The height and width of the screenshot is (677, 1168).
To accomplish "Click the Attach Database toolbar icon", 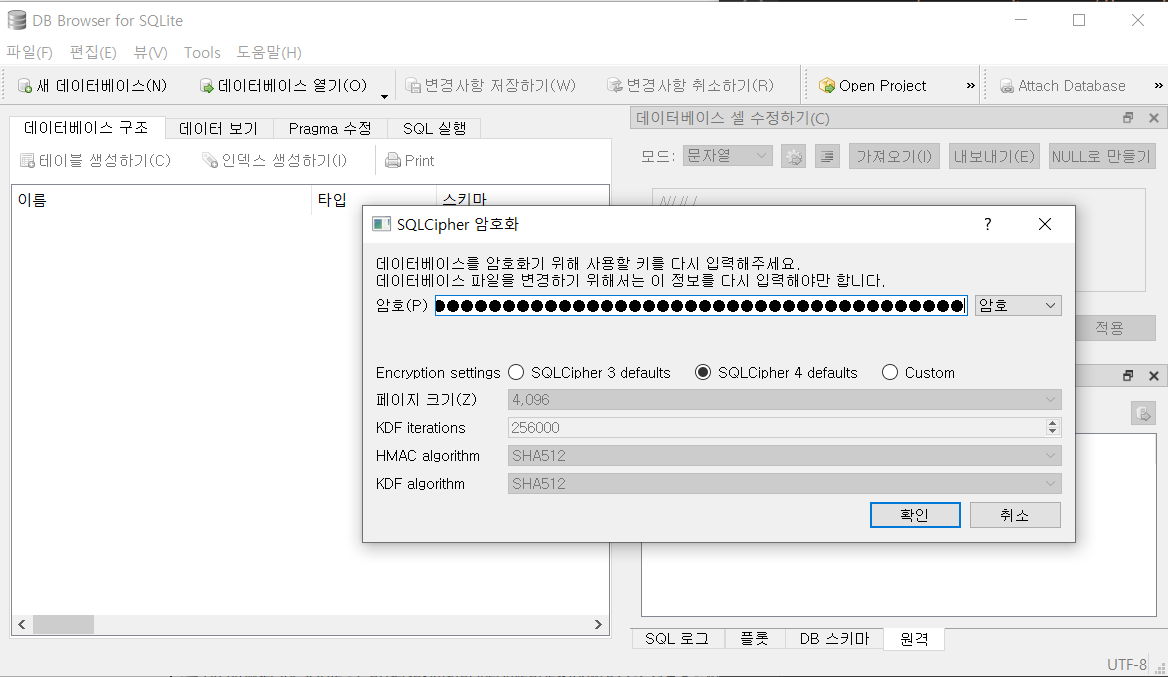I will pyautogui.click(x=1006, y=86).
